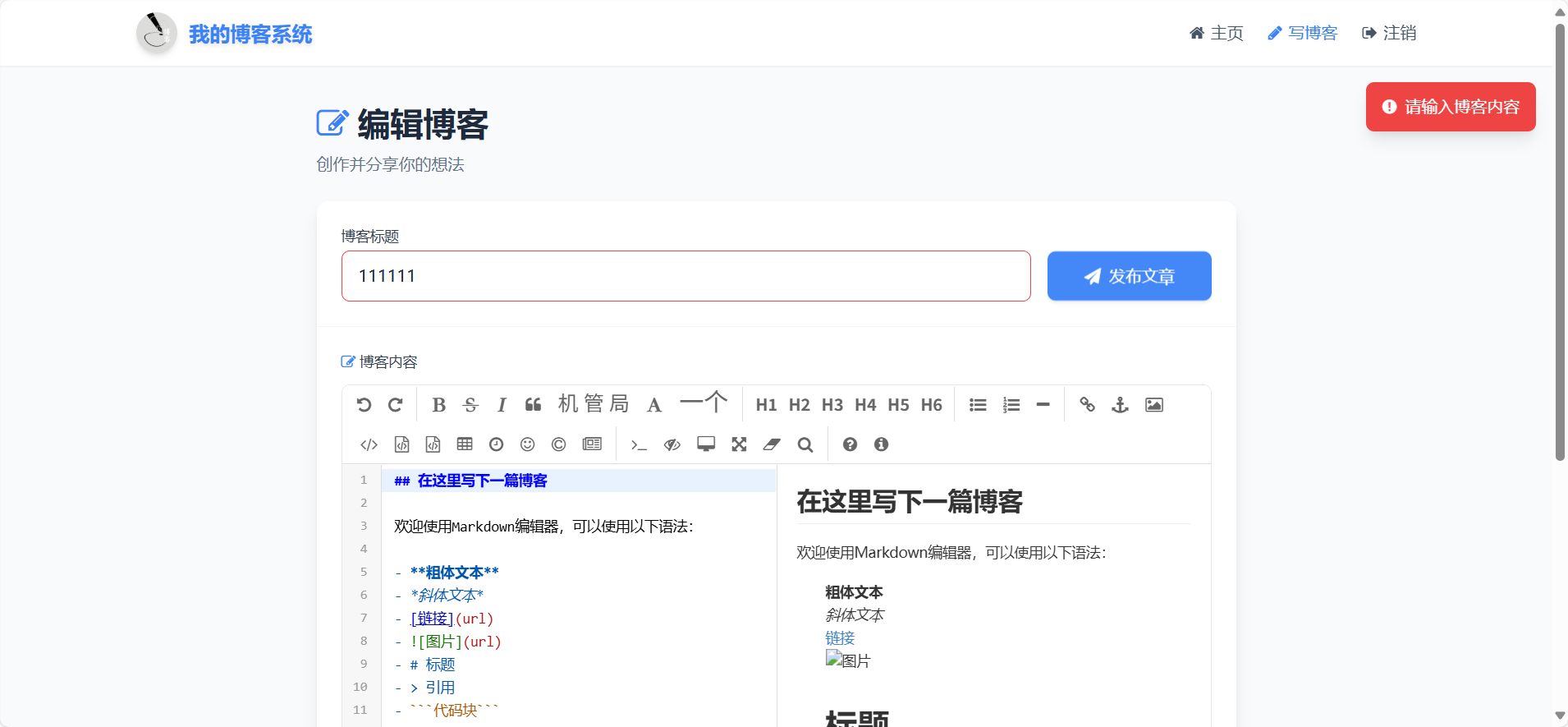1568x727 pixels.
Task: Click the 链接 link in preview pane
Action: (x=840, y=637)
